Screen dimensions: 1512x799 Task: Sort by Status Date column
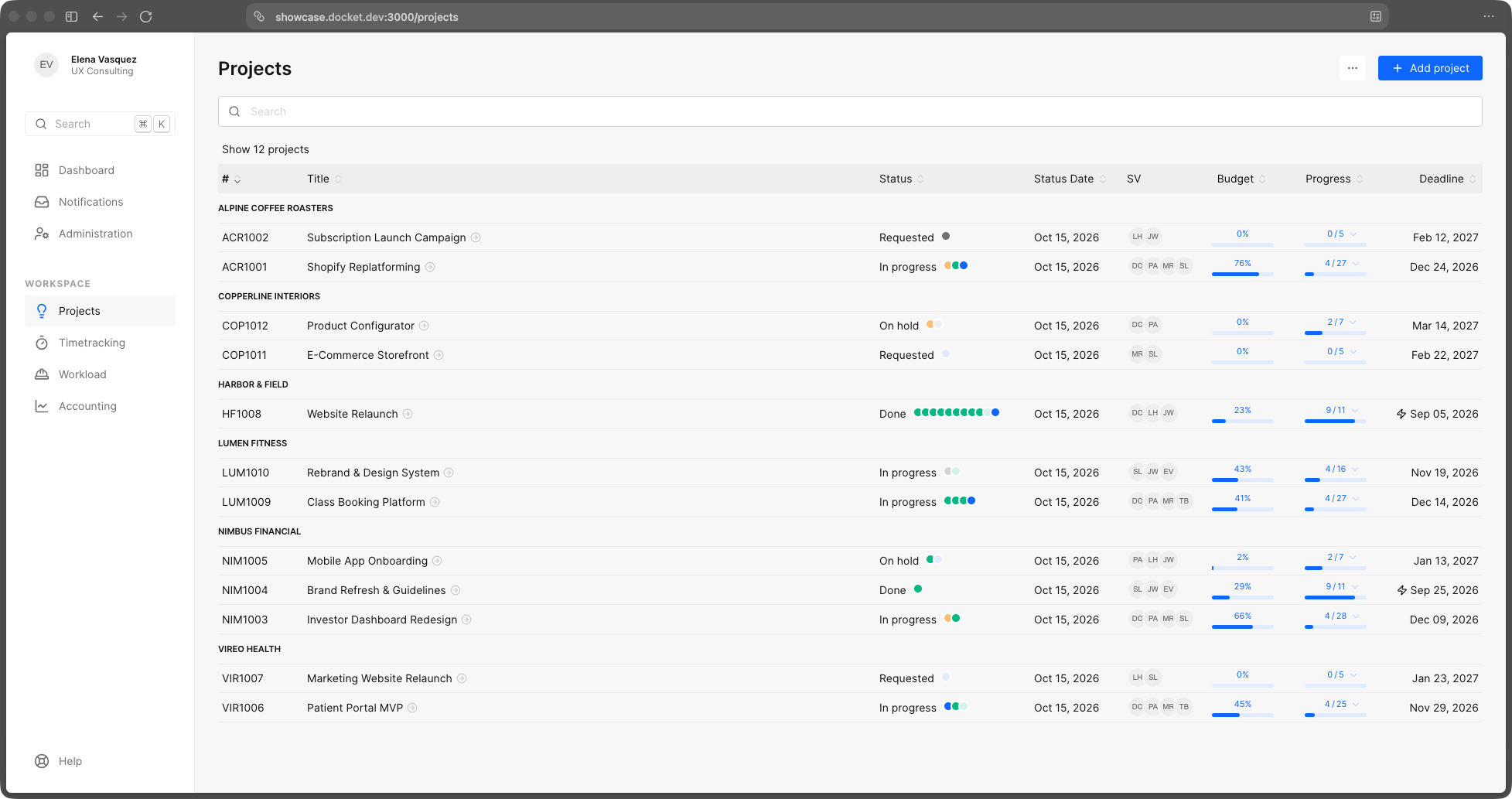[1070, 179]
